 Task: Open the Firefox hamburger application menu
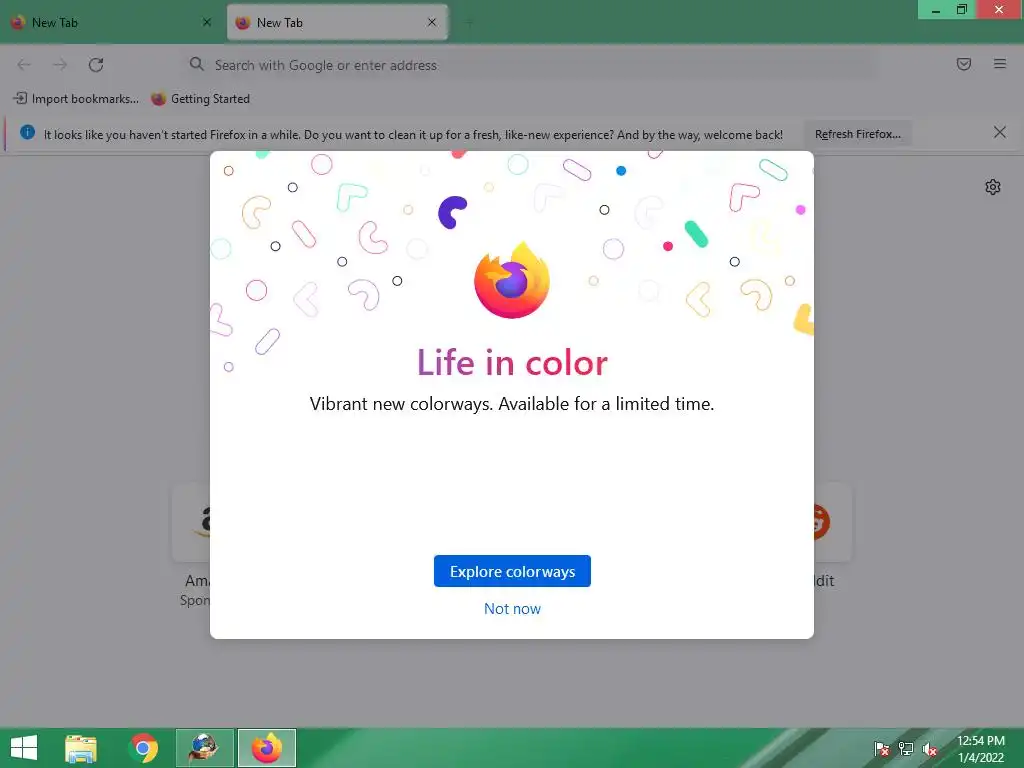pos(999,64)
